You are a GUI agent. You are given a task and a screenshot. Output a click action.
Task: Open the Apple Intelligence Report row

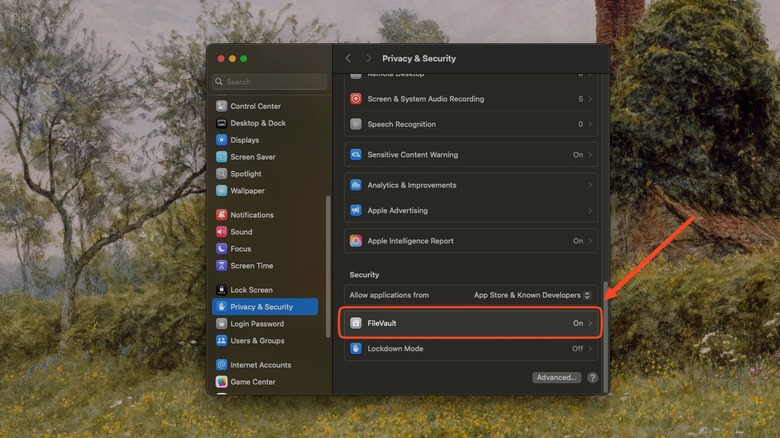[x=470, y=241]
